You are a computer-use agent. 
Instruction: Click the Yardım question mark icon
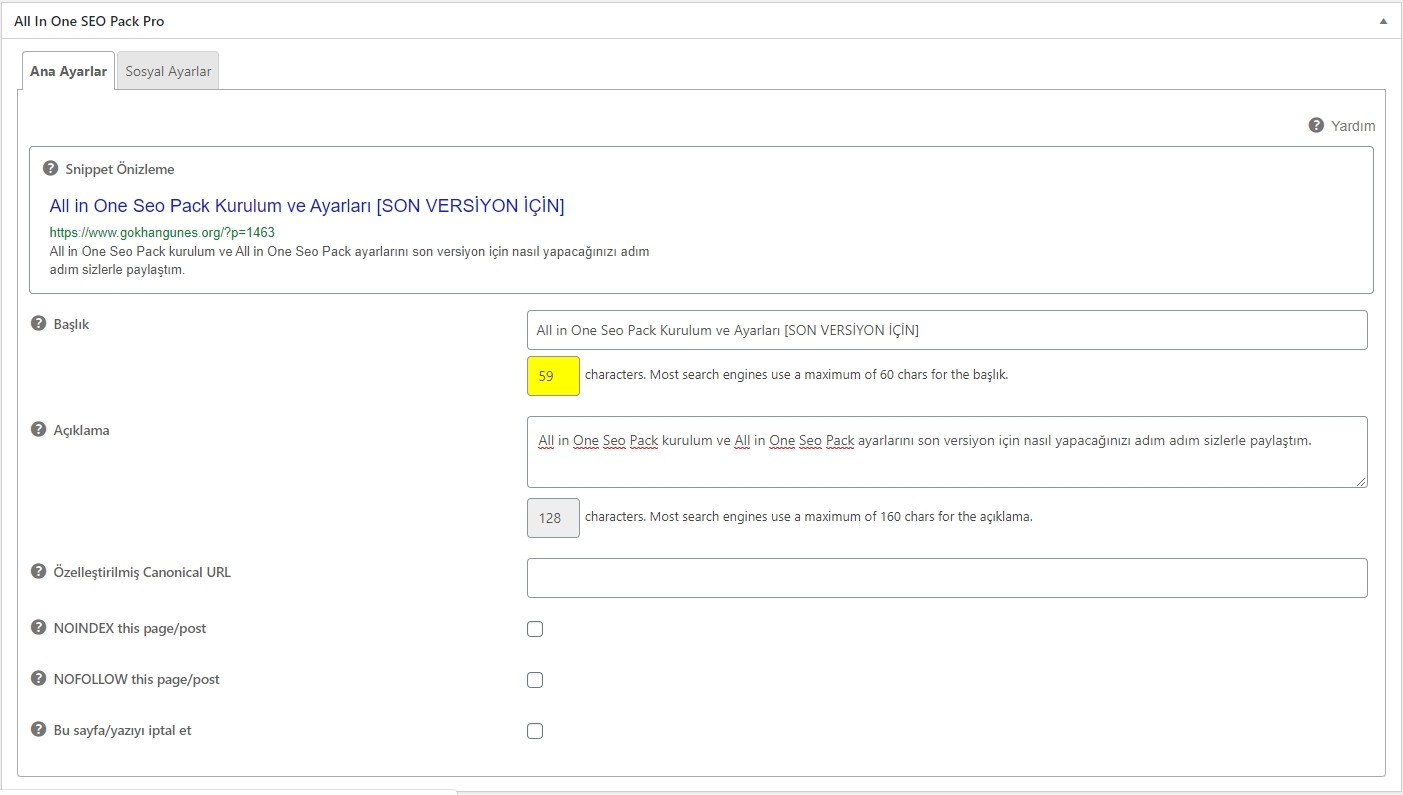pos(1316,125)
